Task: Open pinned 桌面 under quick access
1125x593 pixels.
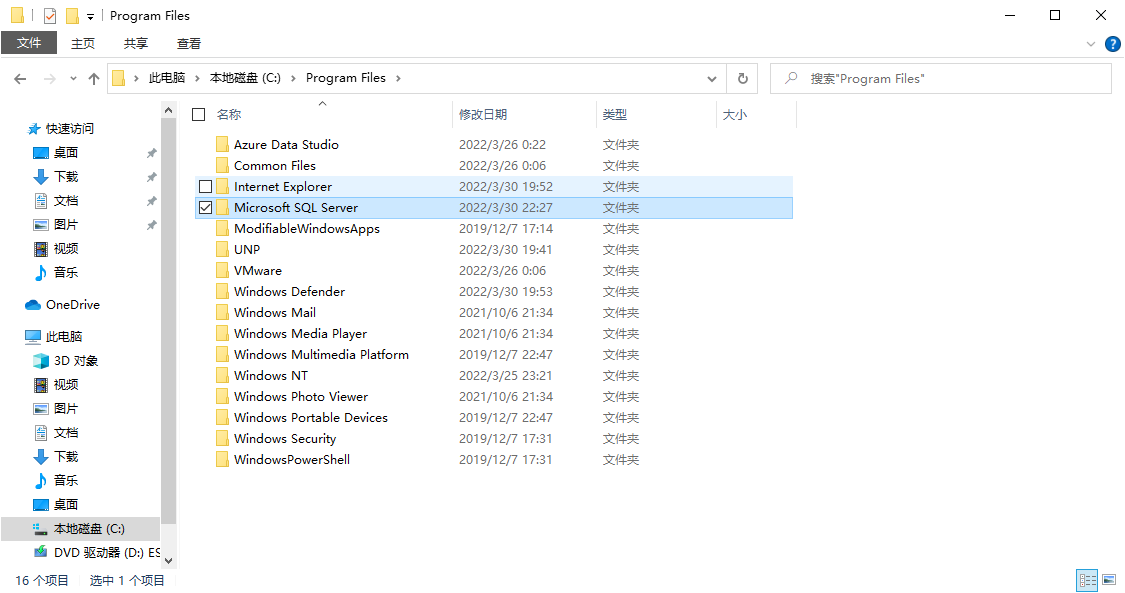Action: coord(66,153)
